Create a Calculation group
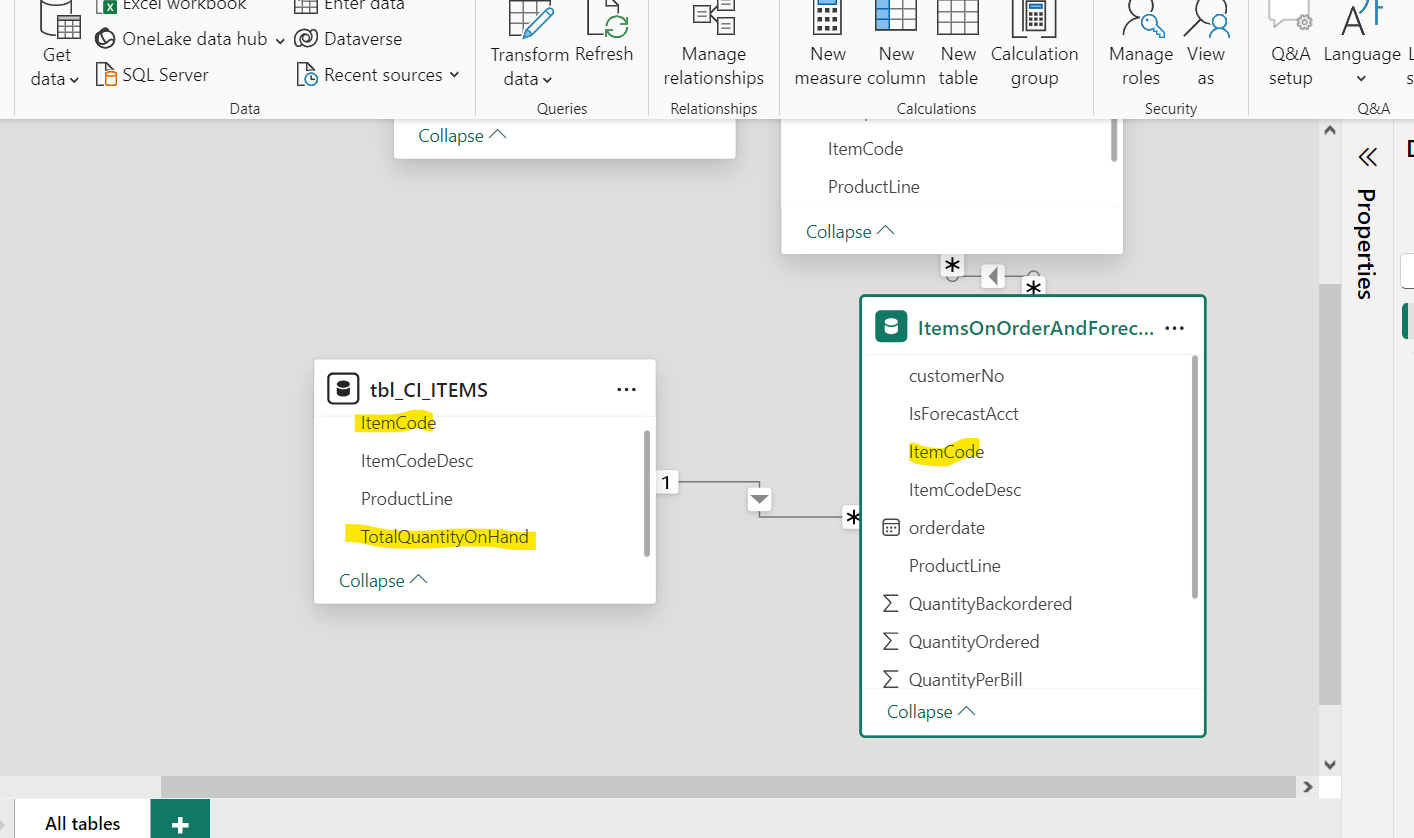This screenshot has height=838, width=1414. coord(1034,45)
